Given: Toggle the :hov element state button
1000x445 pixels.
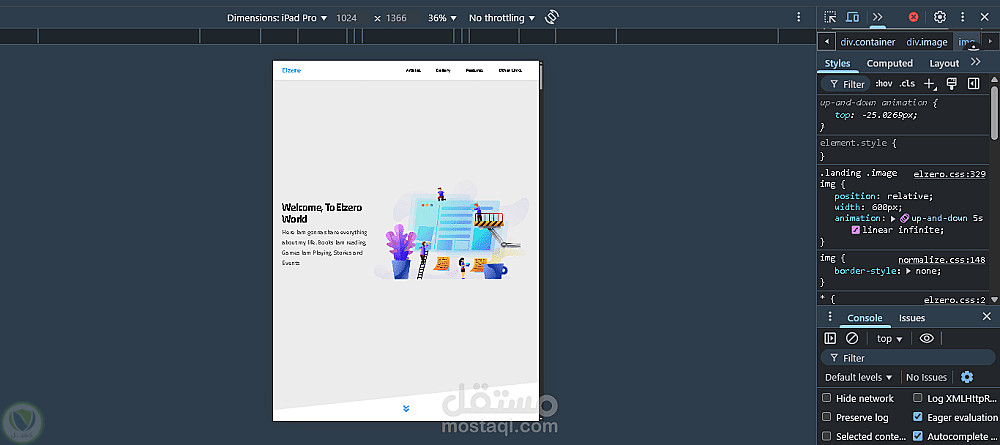Looking at the screenshot, I should pos(884,84).
